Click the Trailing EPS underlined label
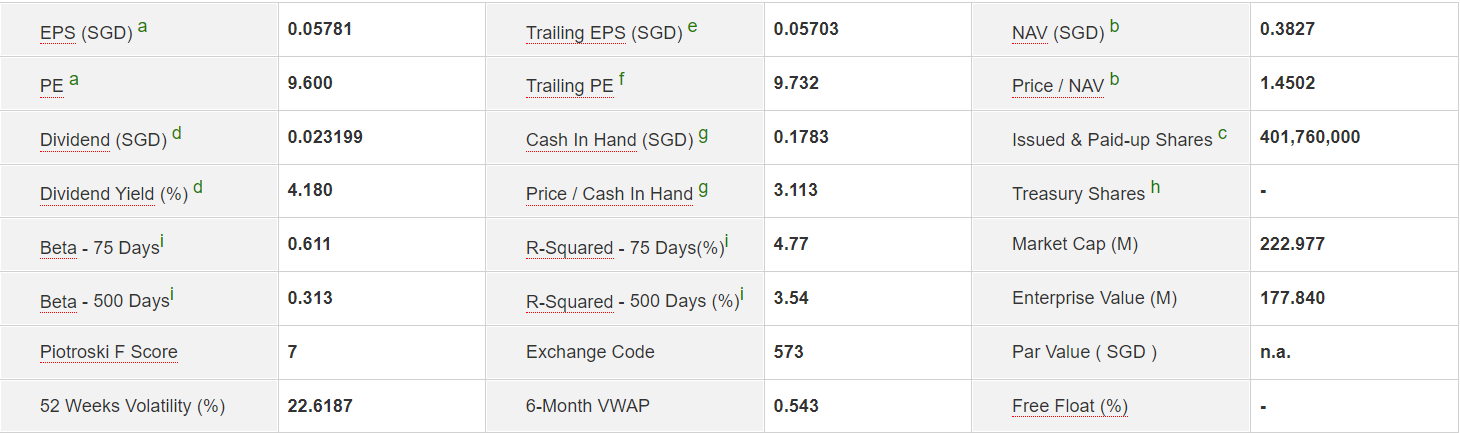 tap(578, 33)
